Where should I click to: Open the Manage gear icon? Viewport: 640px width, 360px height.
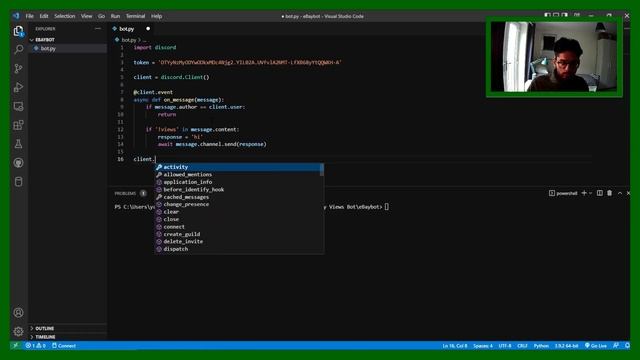click(18, 331)
